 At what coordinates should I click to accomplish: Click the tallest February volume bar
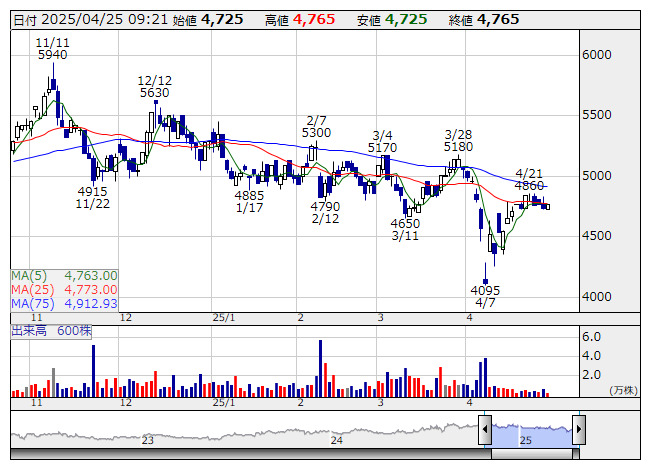tap(320, 368)
